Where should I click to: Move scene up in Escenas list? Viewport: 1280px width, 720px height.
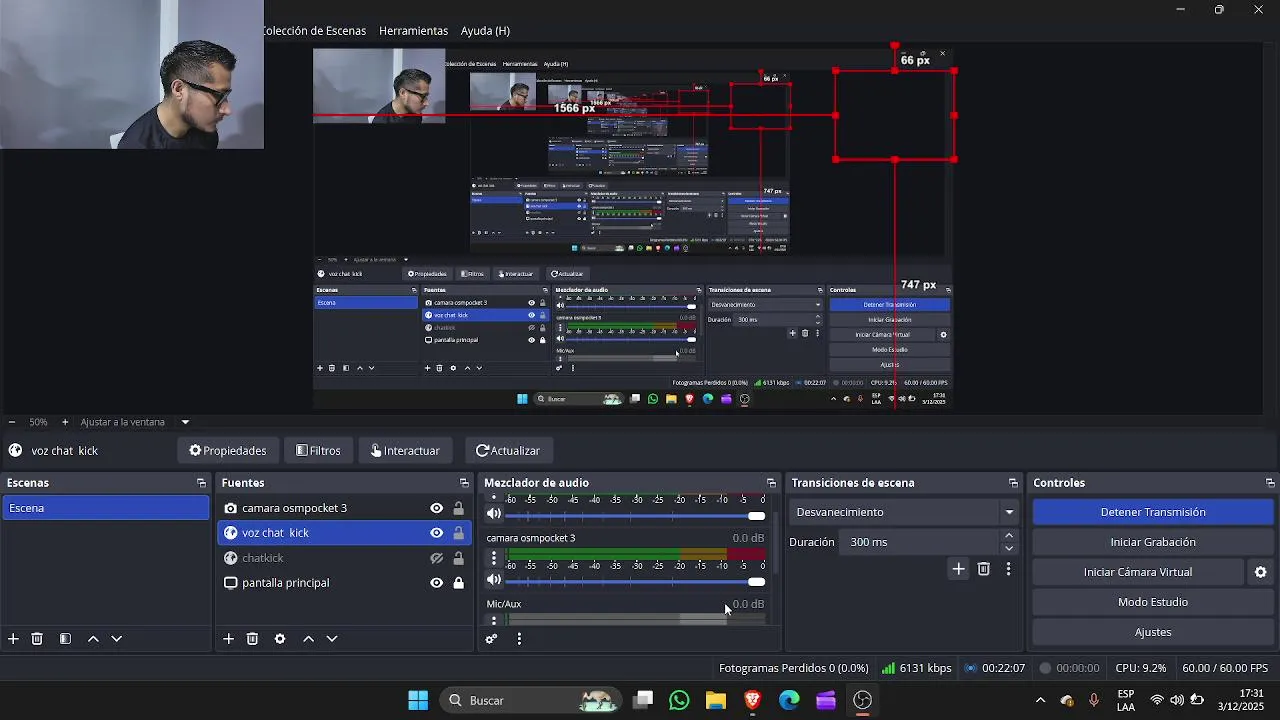pyautogui.click(x=93, y=638)
